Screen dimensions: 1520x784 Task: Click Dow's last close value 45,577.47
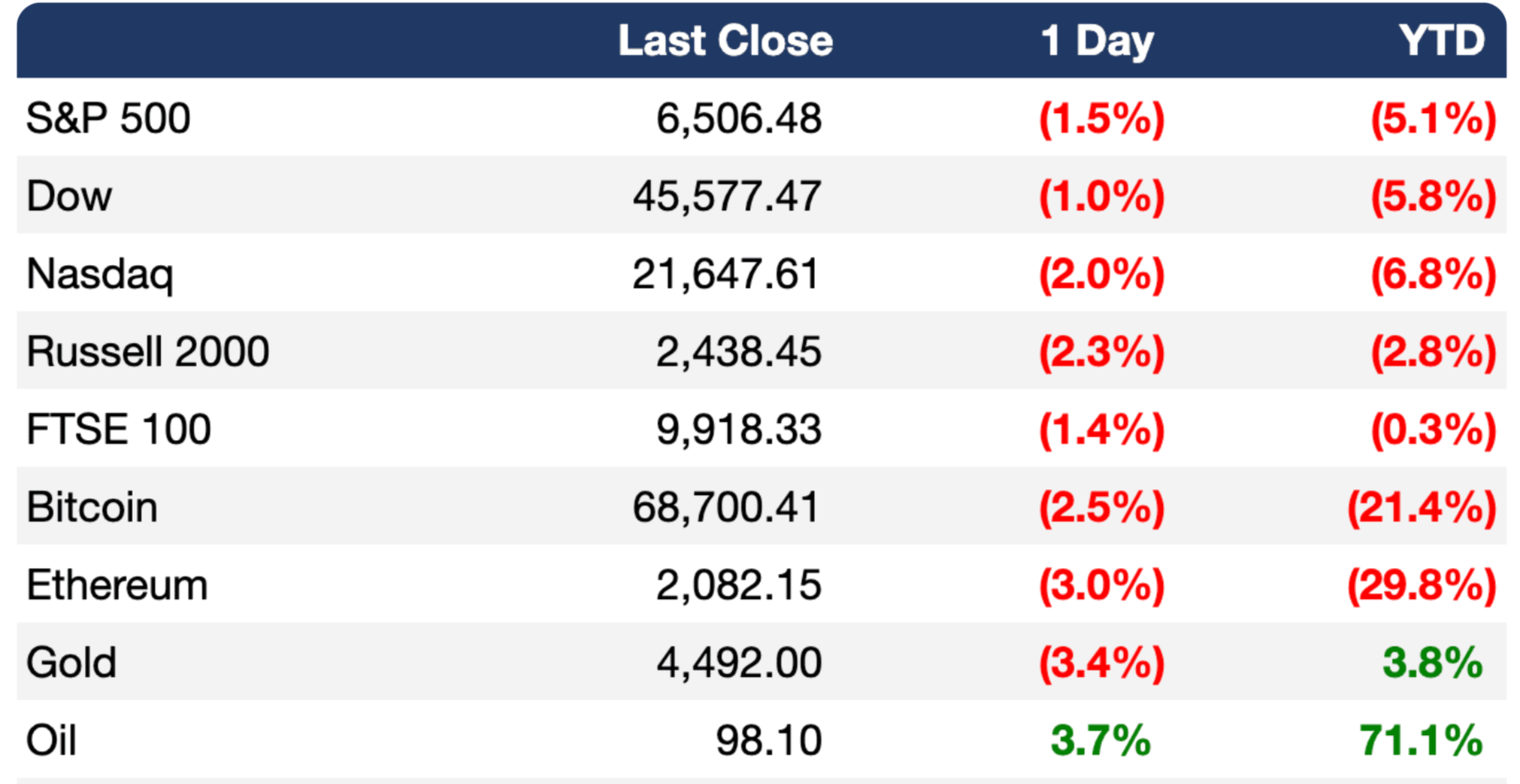pos(727,196)
